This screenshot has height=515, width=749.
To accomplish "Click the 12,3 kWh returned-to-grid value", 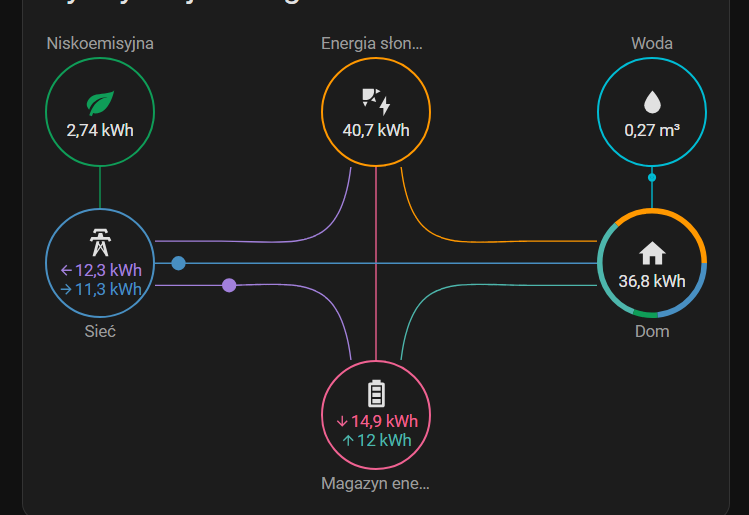I will [x=101, y=270].
